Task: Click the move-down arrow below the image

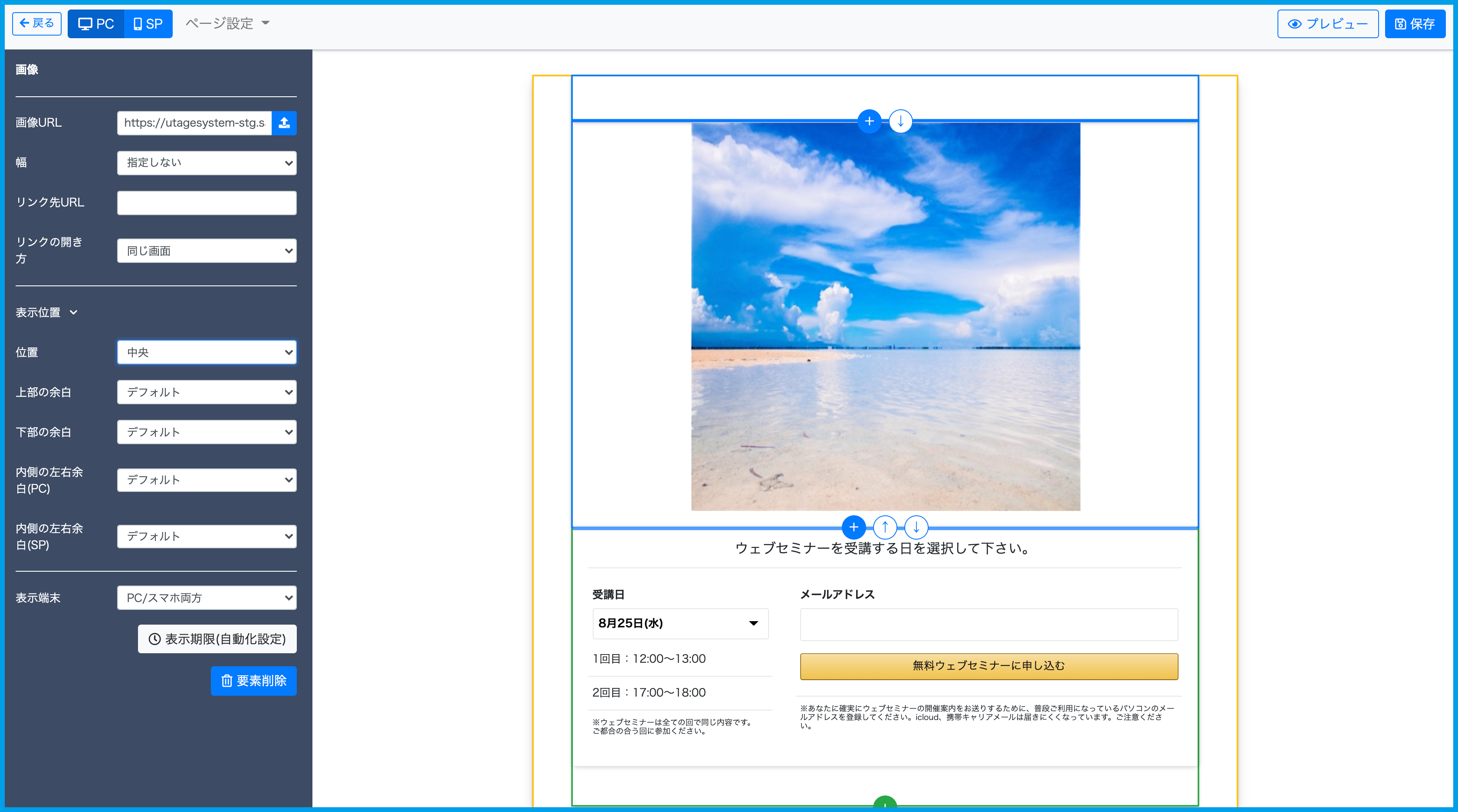Action: click(x=916, y=527)
